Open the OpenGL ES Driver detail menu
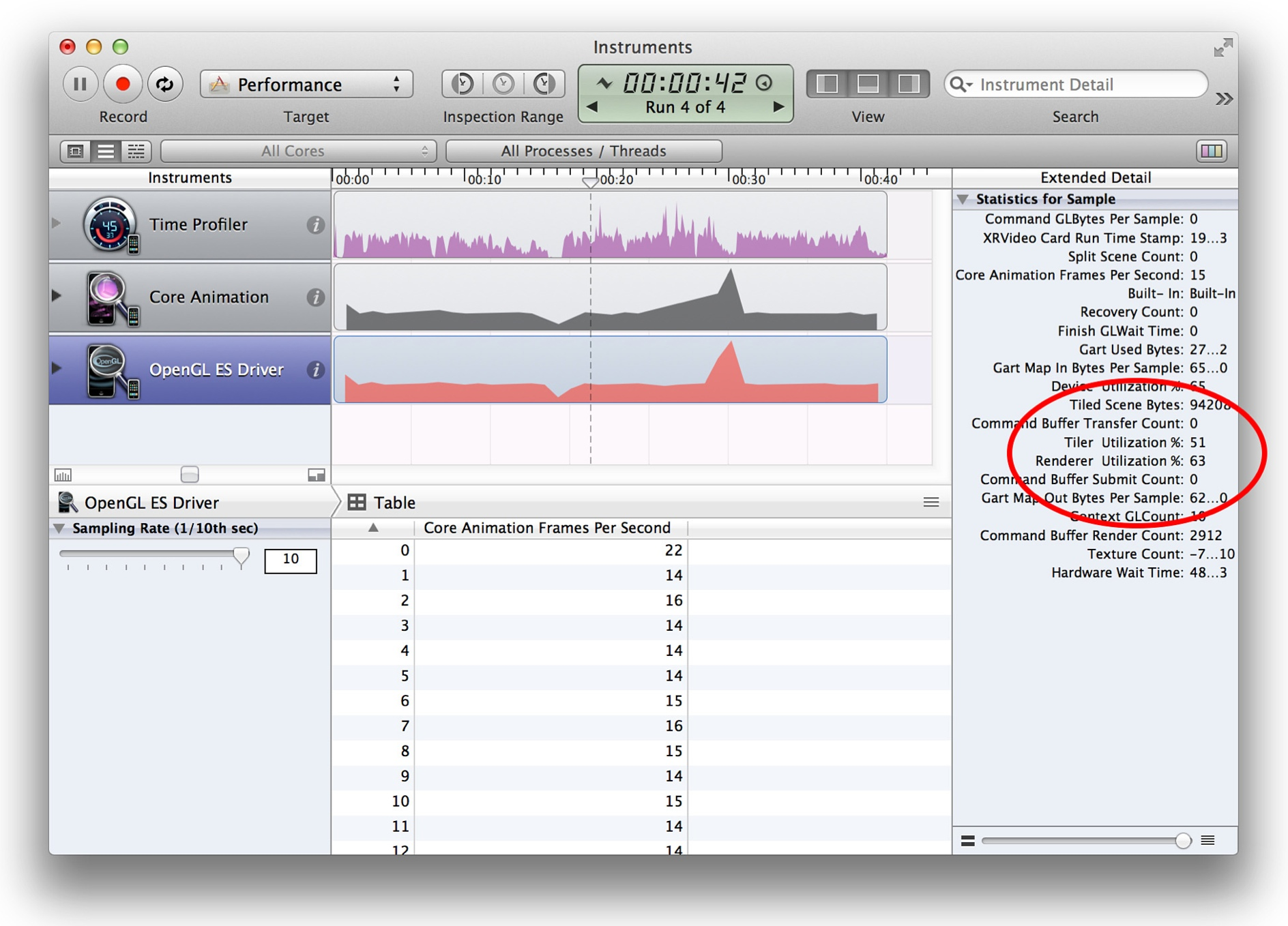 click(138, 503)
